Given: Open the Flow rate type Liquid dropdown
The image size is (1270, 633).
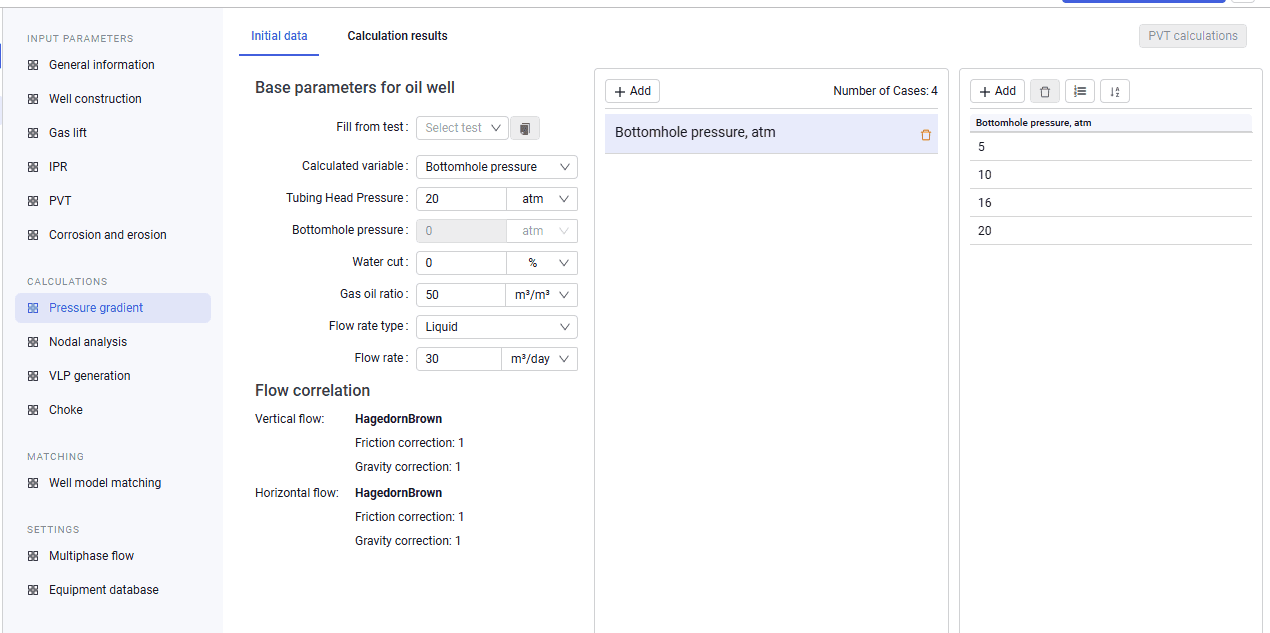Looking at the screenshot, I should tap(496, 327).
